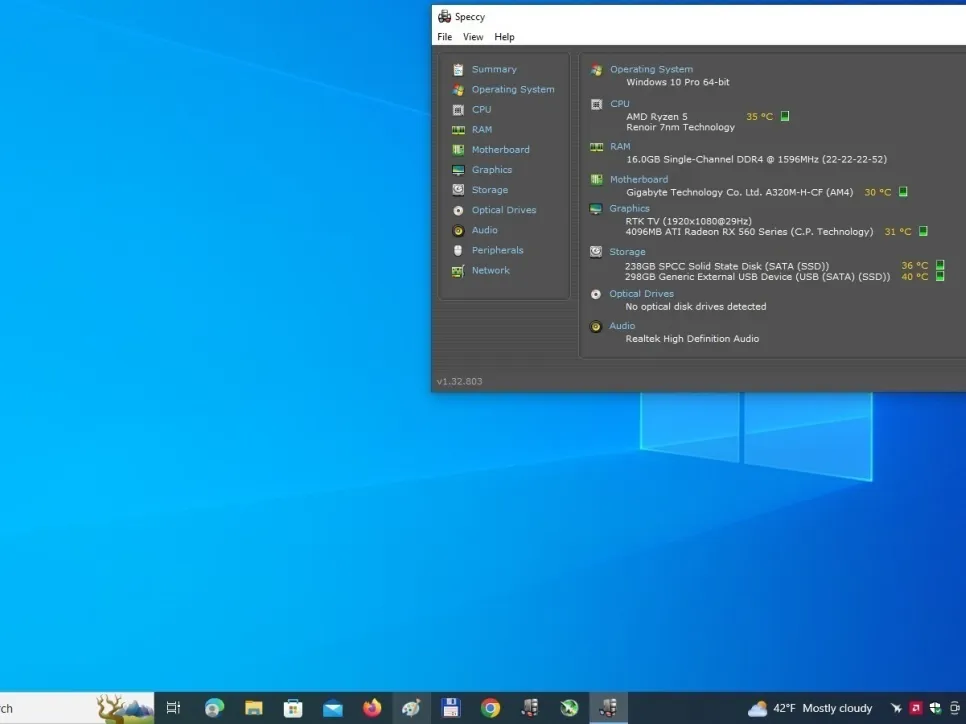
Task: Click the green indicator next to 40 °C
Action: (x=940, y=276)
